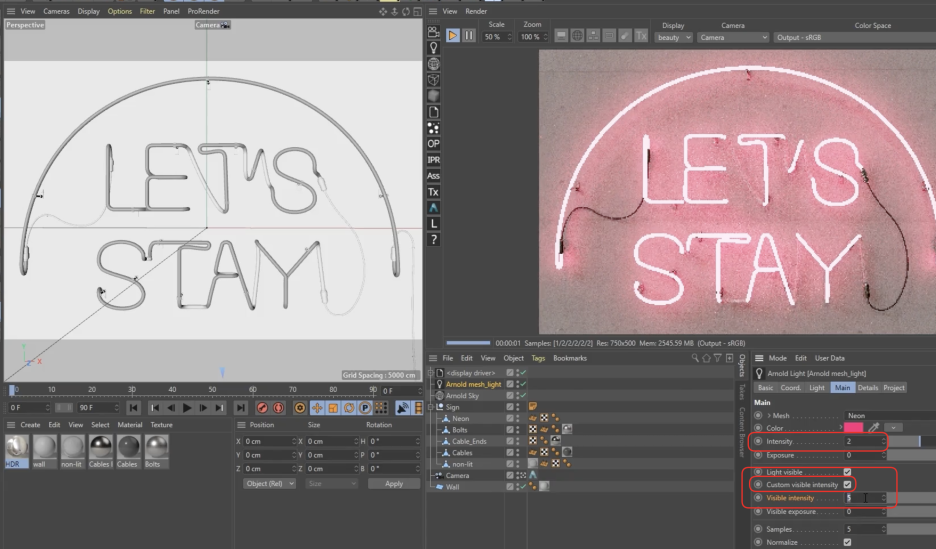Click the Arnold light bulb icon in the vertical toolbar
The width and height of the screenshot is (936, 549).
tap(433, 48)
